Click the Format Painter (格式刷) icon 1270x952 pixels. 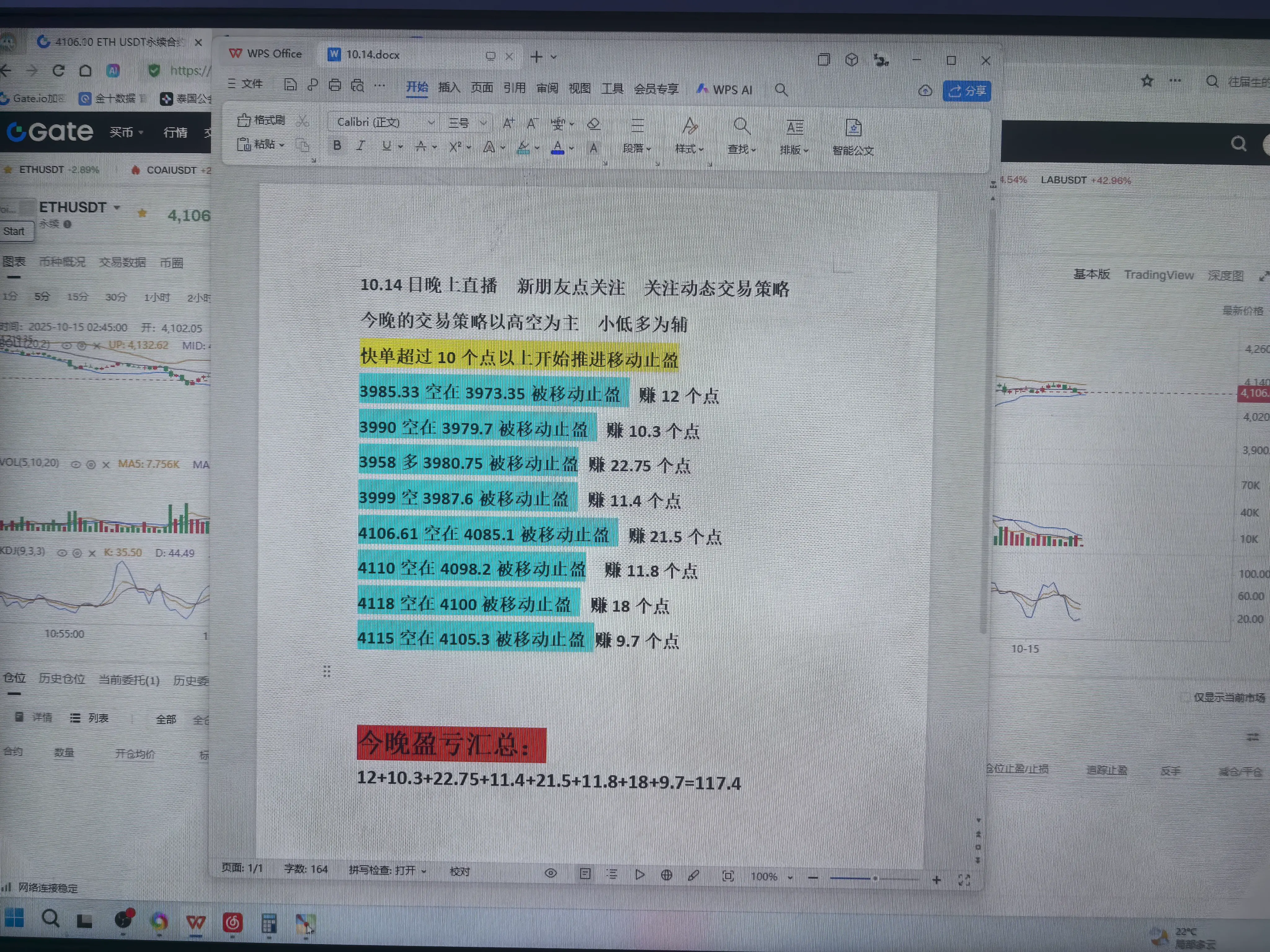point(244,120)
